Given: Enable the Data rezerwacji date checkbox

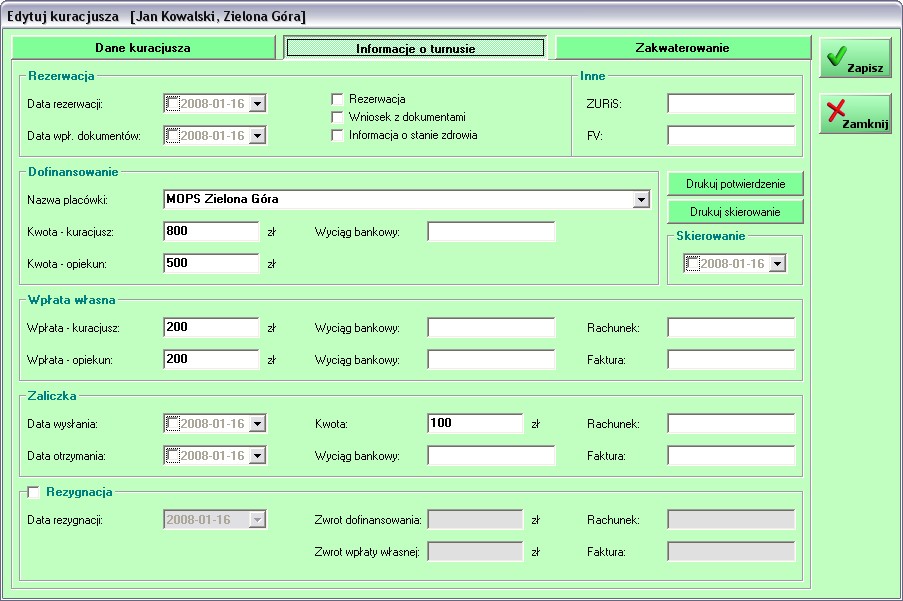Looking at the screenshot, I should point(174,104).
